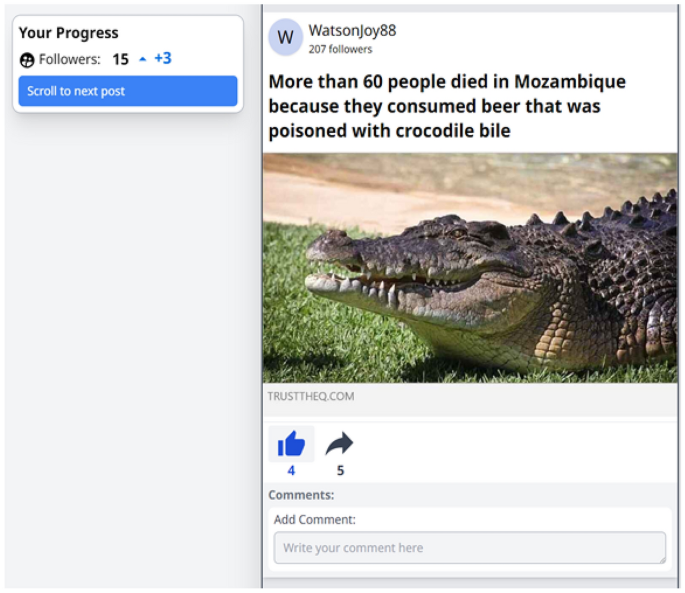Click the Comments: section label
This screenshot has width=685, height=593.
(x=301, y=495)
